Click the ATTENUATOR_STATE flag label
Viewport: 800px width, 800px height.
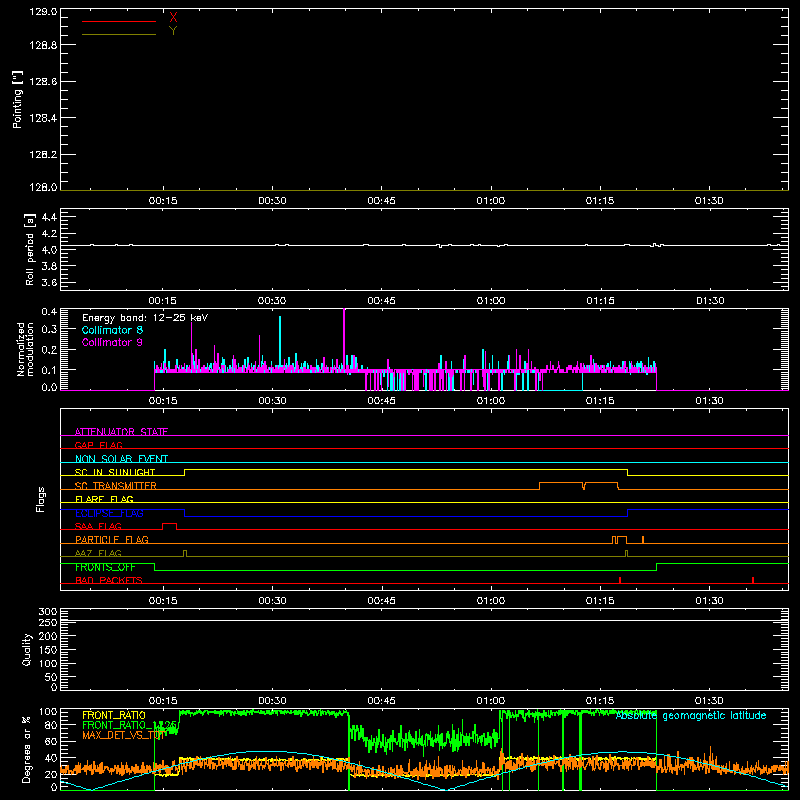tap(121, 432)
